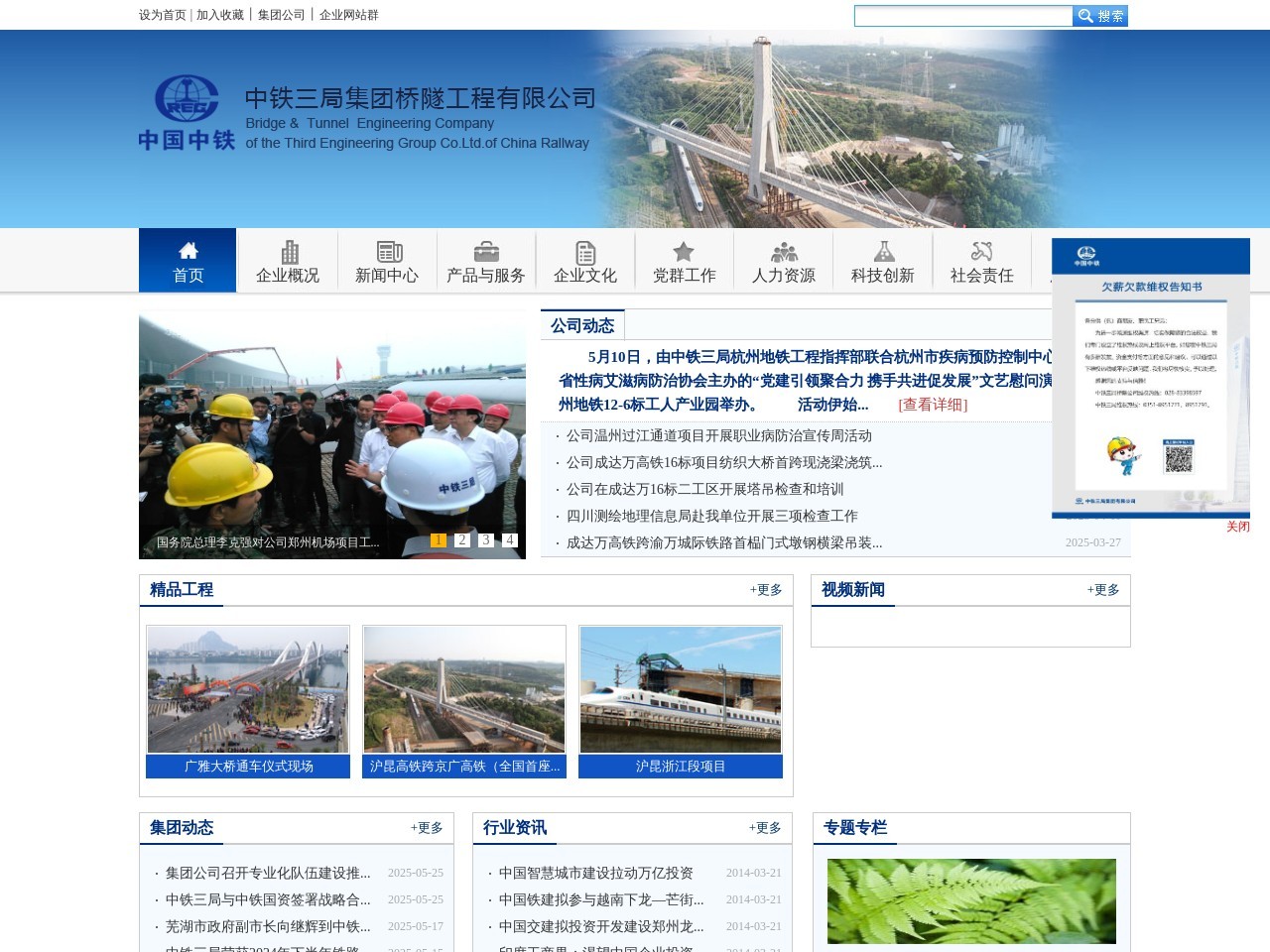Click 沪昆高铁跨京广高铁（全国首座... caption
Image resolution: width=1270 pixels, height=952 pixels.
pos(464,767)
